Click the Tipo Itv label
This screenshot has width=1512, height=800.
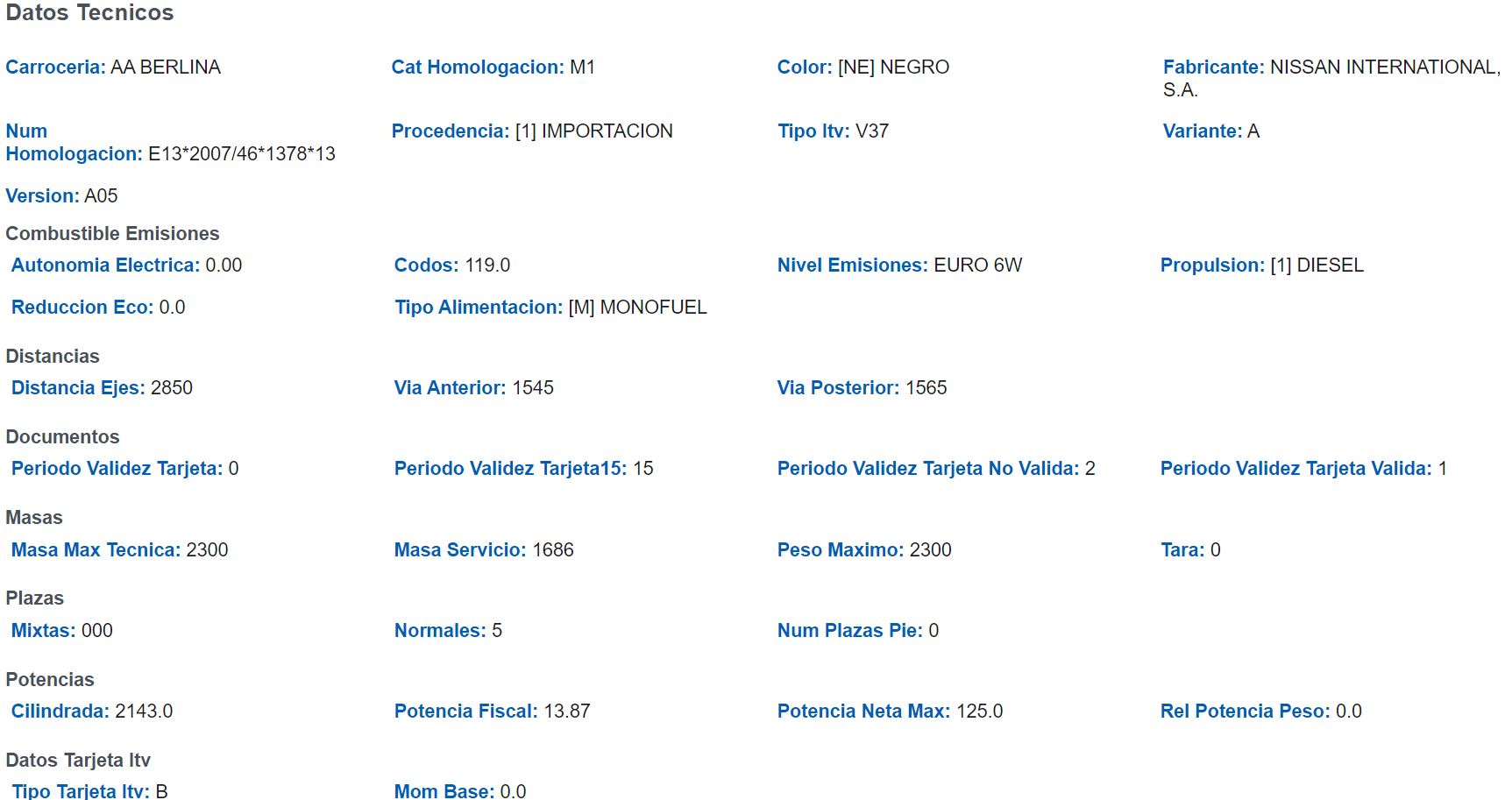[x=813, y=131]
